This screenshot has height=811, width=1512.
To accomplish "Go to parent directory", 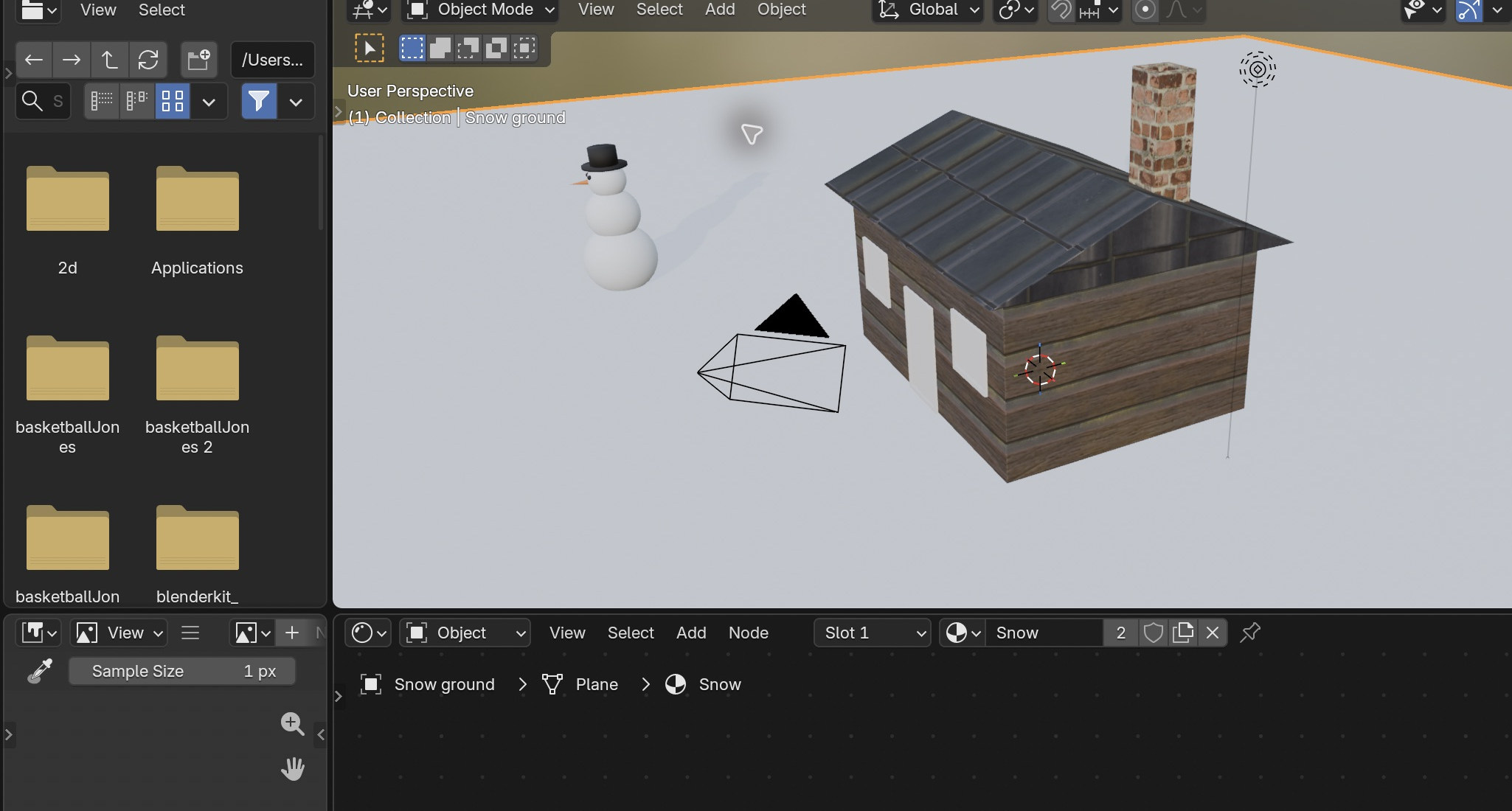I will click(x=110, y=60).
